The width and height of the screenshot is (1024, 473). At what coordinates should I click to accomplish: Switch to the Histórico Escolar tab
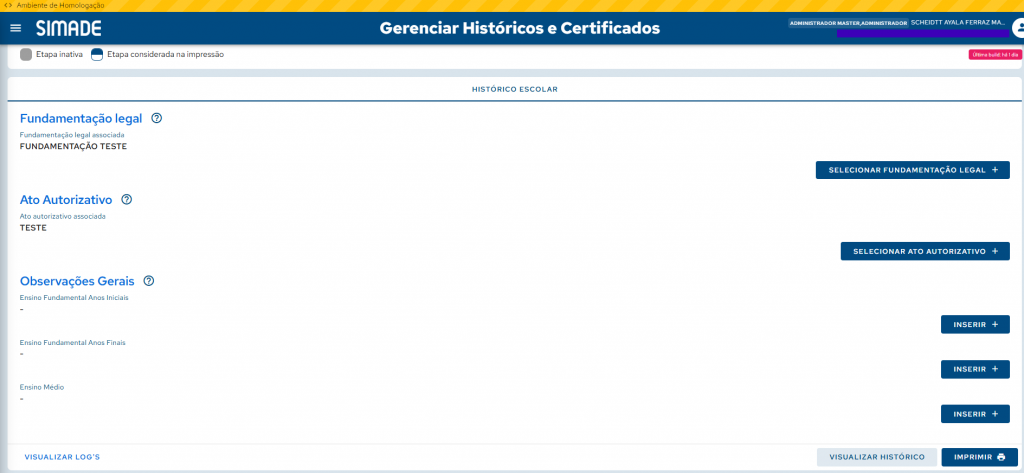[x=514, y=89]
